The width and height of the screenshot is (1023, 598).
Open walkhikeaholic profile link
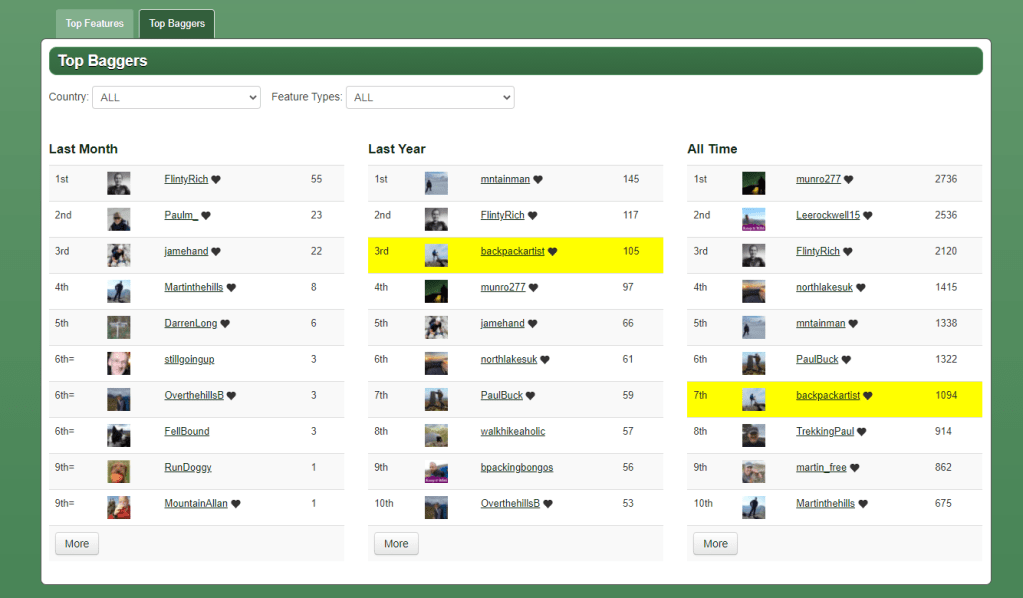[513, 431]
